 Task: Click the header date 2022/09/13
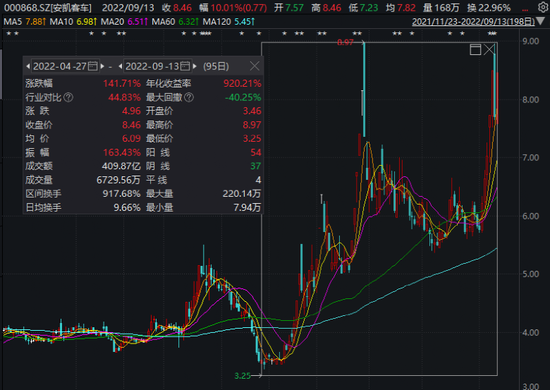click(128, 8)
